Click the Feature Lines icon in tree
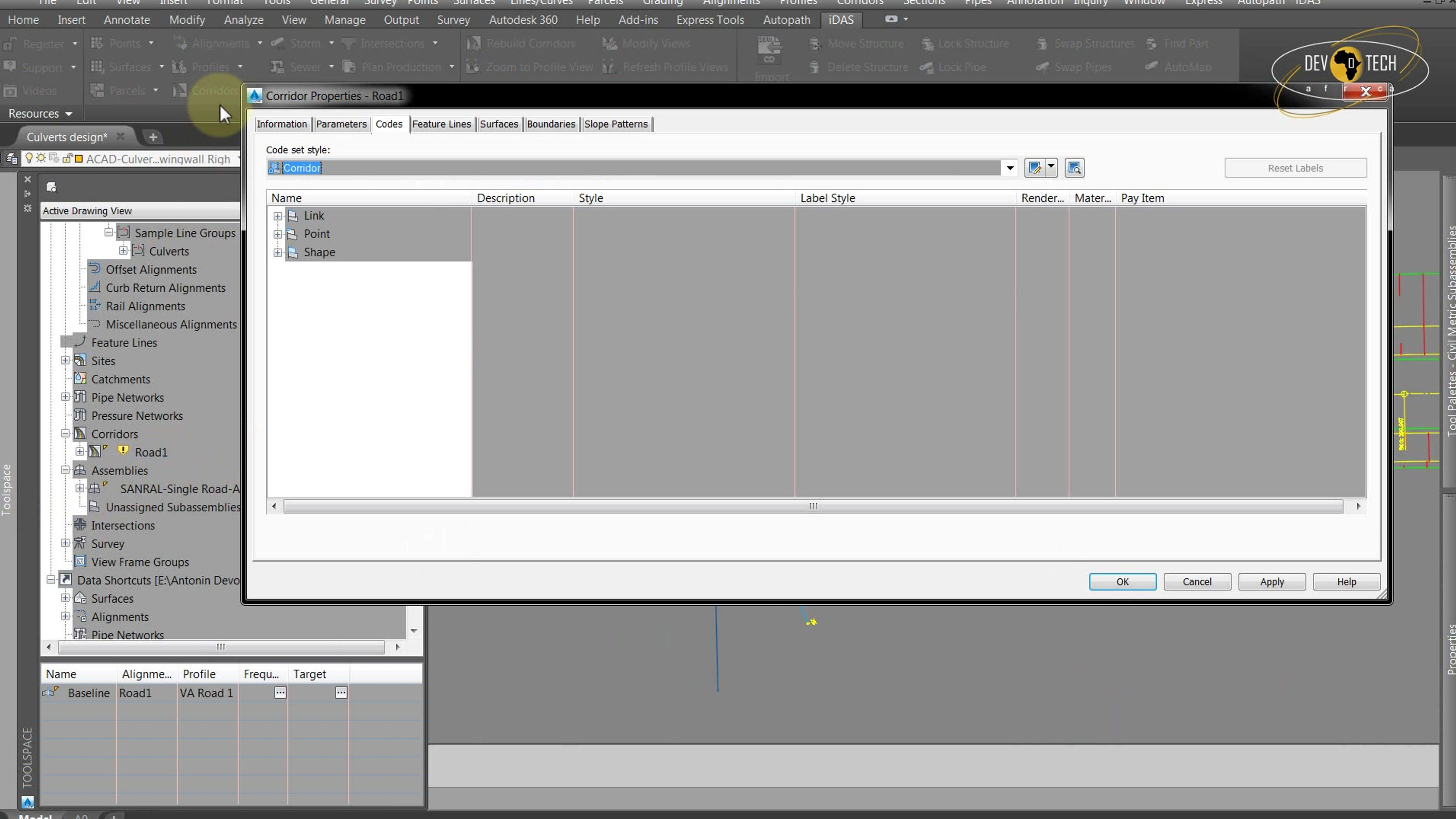This screenshot has width=1456, height=819. click(x=80, y=341)
